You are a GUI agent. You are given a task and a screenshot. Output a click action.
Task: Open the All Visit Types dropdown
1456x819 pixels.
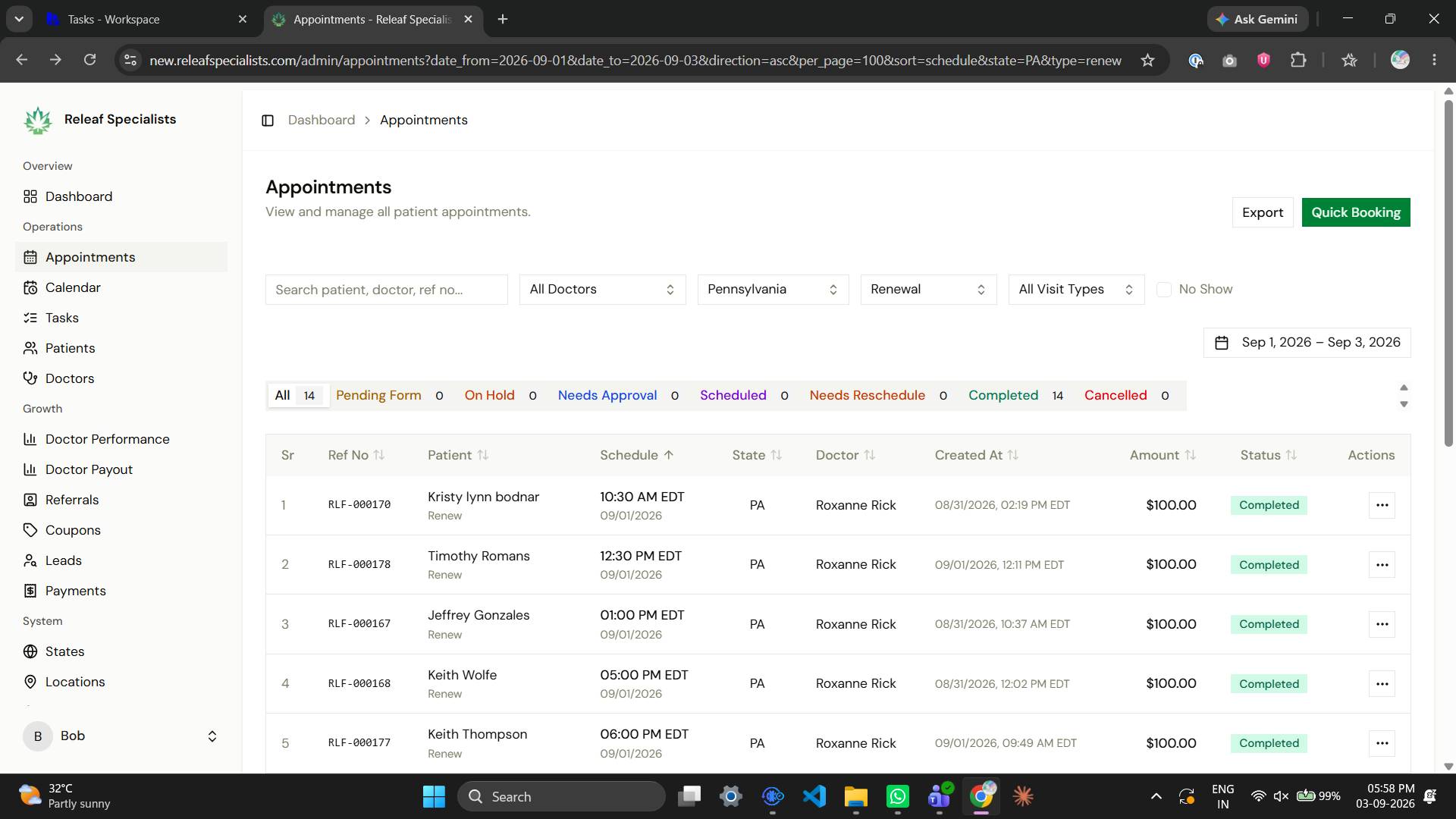click(1076, 290)
